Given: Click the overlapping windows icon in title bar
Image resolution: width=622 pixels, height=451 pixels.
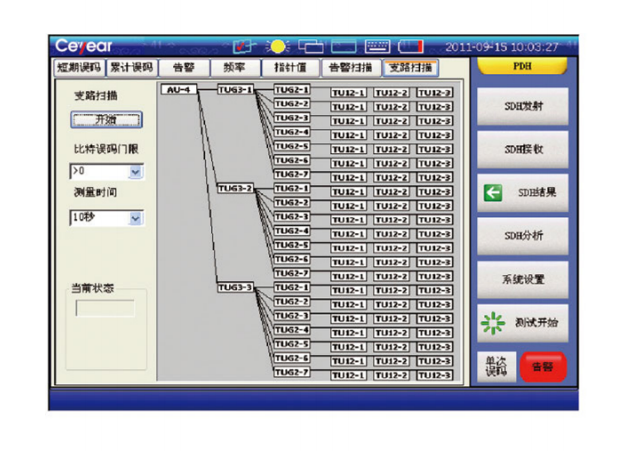Looking at the screenshot, I should (311, 47).
